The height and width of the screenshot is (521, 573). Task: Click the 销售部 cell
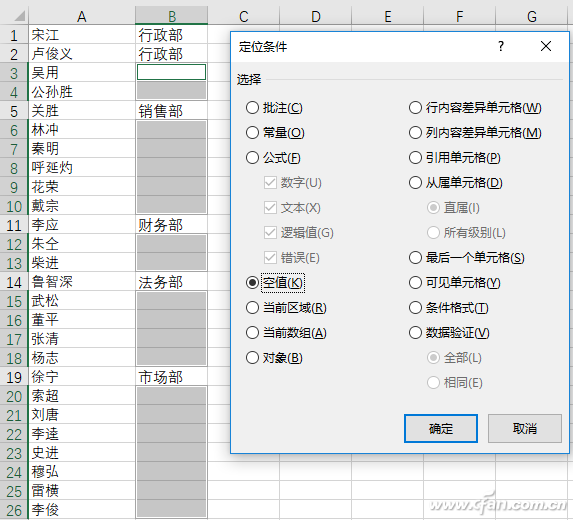pos(171,111)
